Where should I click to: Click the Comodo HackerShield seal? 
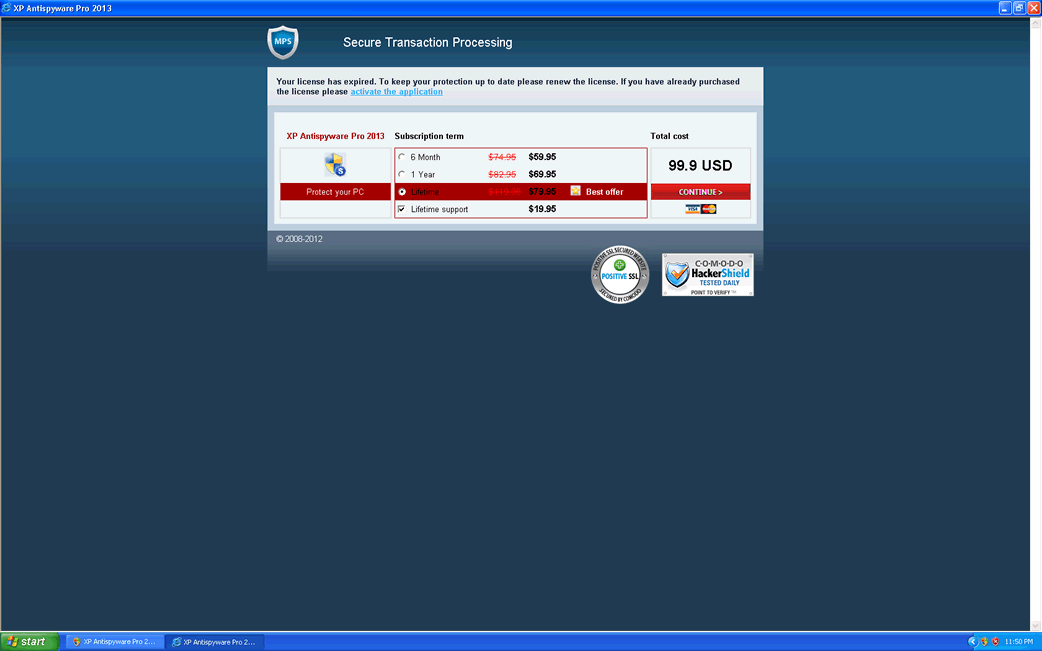tap(707, 274)
